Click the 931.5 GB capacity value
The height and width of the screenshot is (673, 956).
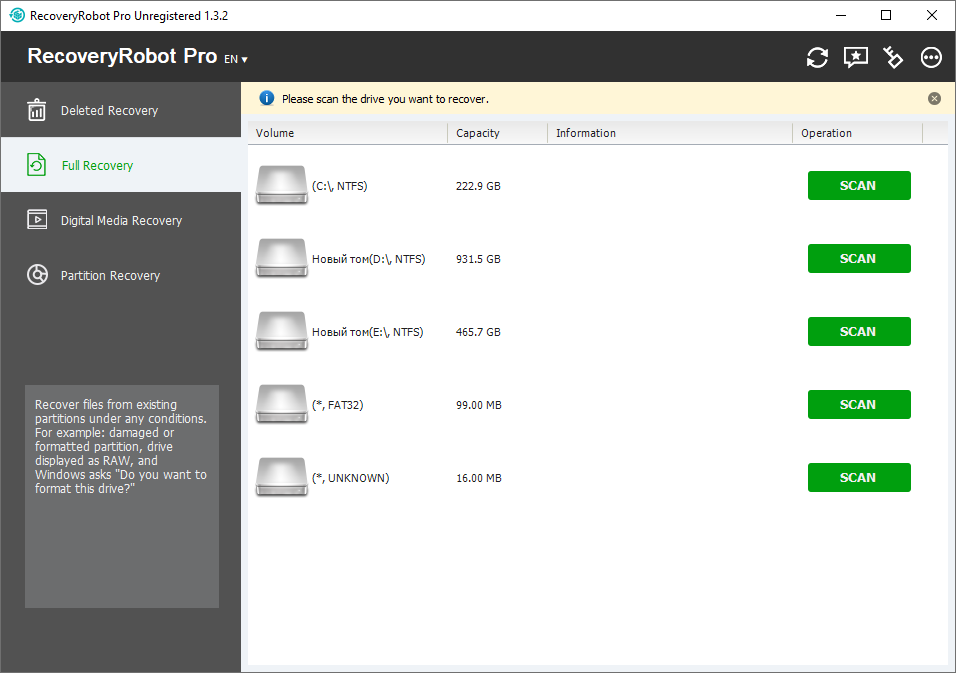478,259
